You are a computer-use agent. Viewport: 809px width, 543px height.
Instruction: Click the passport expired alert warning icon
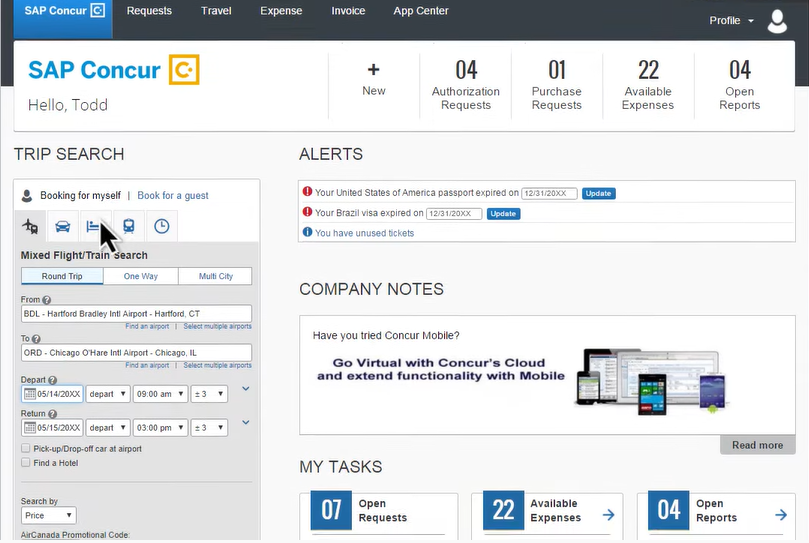click(x=308, y=192)
